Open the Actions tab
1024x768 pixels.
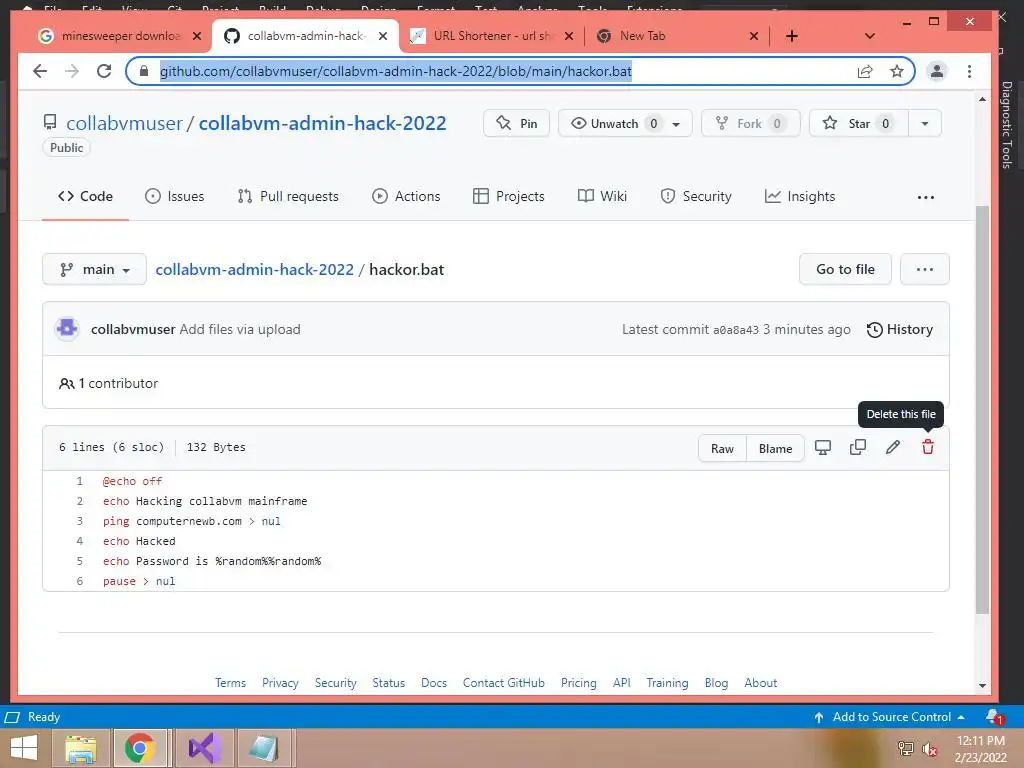406,196
